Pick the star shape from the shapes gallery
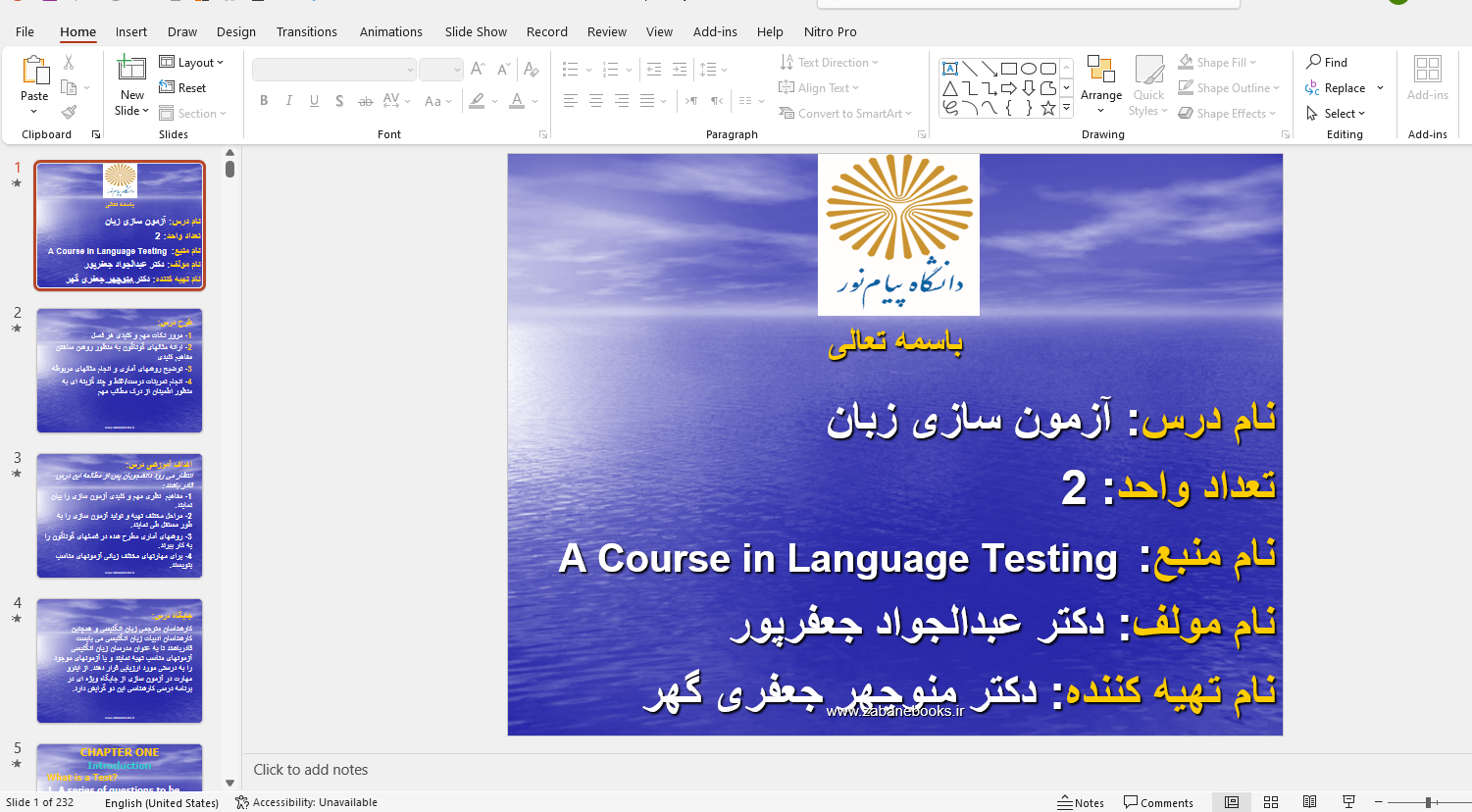This screenshot has width=1472, height=812. pyautogui.click(x=1048, y=108)
